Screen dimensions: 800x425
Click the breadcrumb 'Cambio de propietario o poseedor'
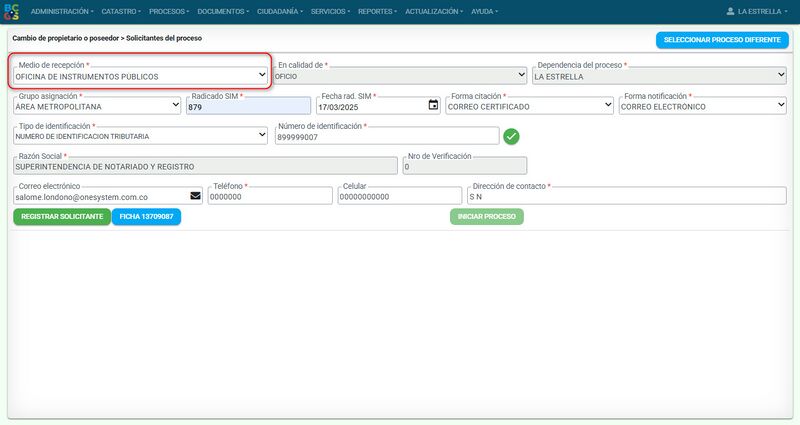[65, 38]
